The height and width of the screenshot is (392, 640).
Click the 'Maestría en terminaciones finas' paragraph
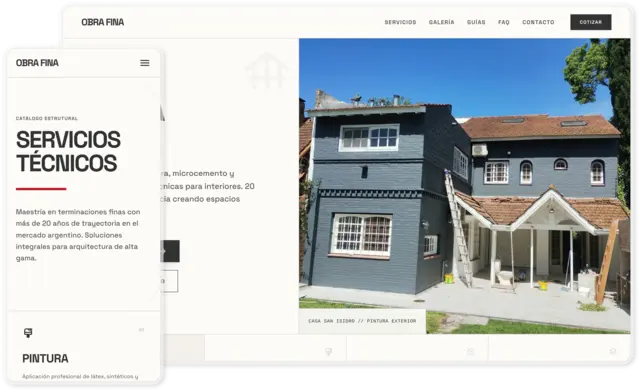(78, 235)
